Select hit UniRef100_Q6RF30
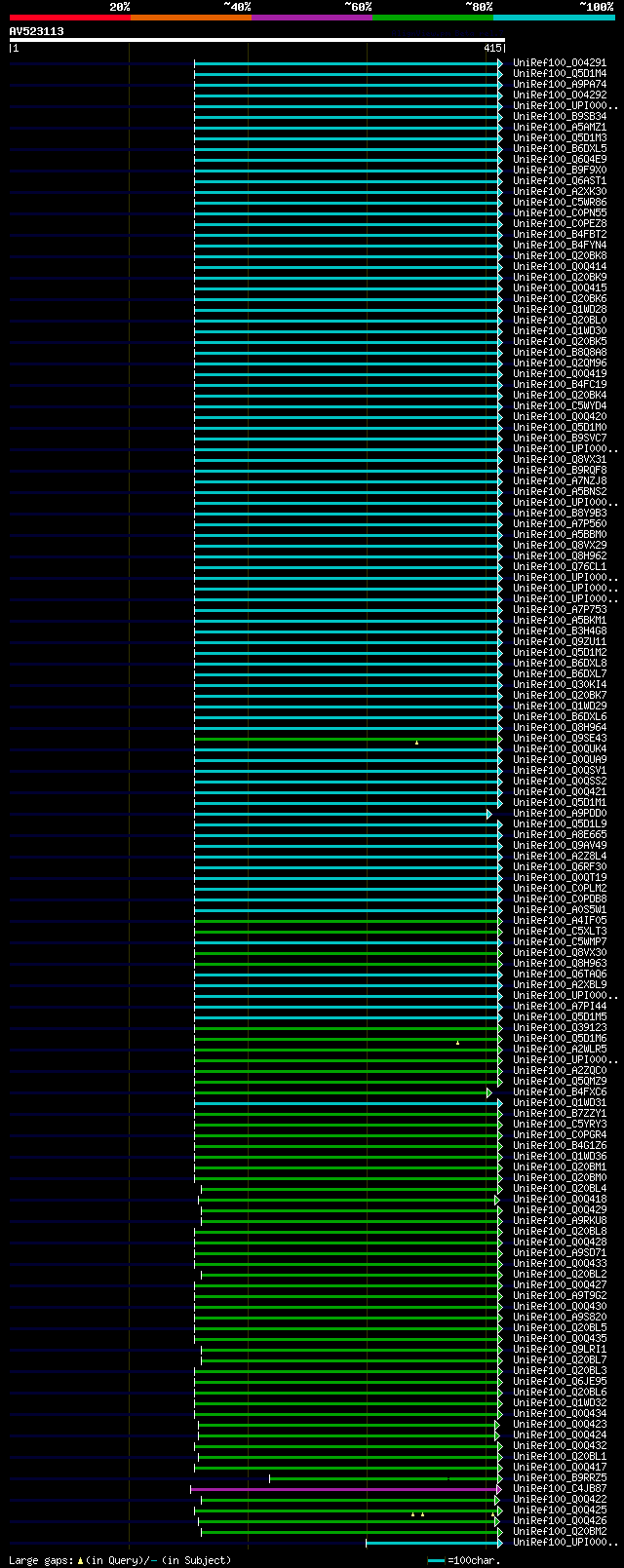624x1568 pixels. point(560,866)
